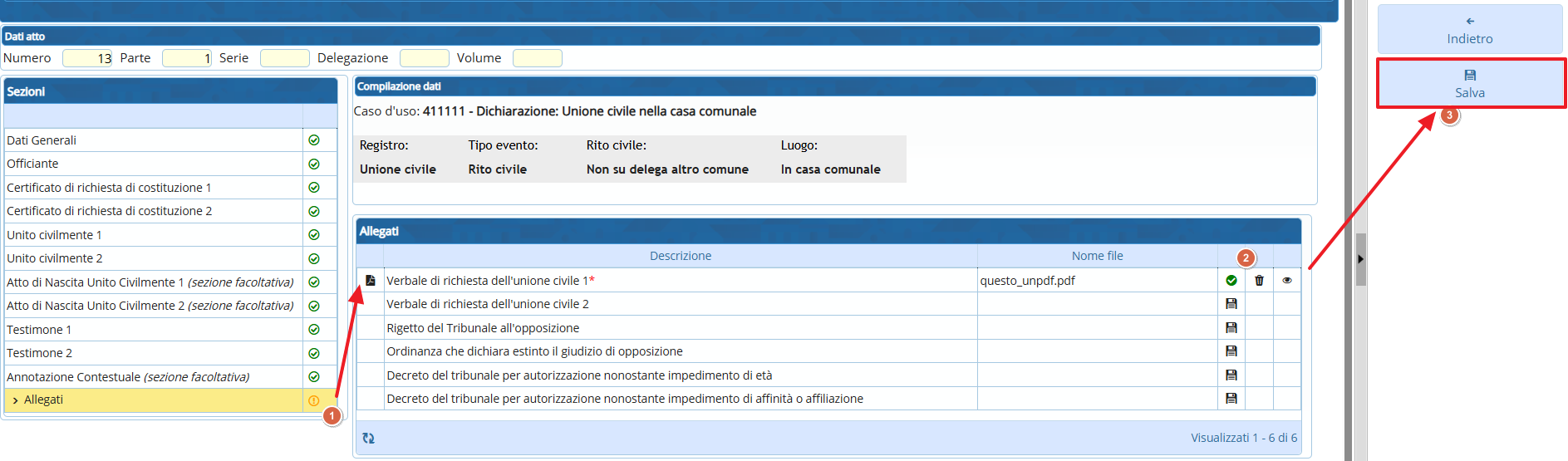This screenshot has height=461, width=1568.
Task: Upload file for Rigetto del Tribunale row
Action: tap(1231, 328)
